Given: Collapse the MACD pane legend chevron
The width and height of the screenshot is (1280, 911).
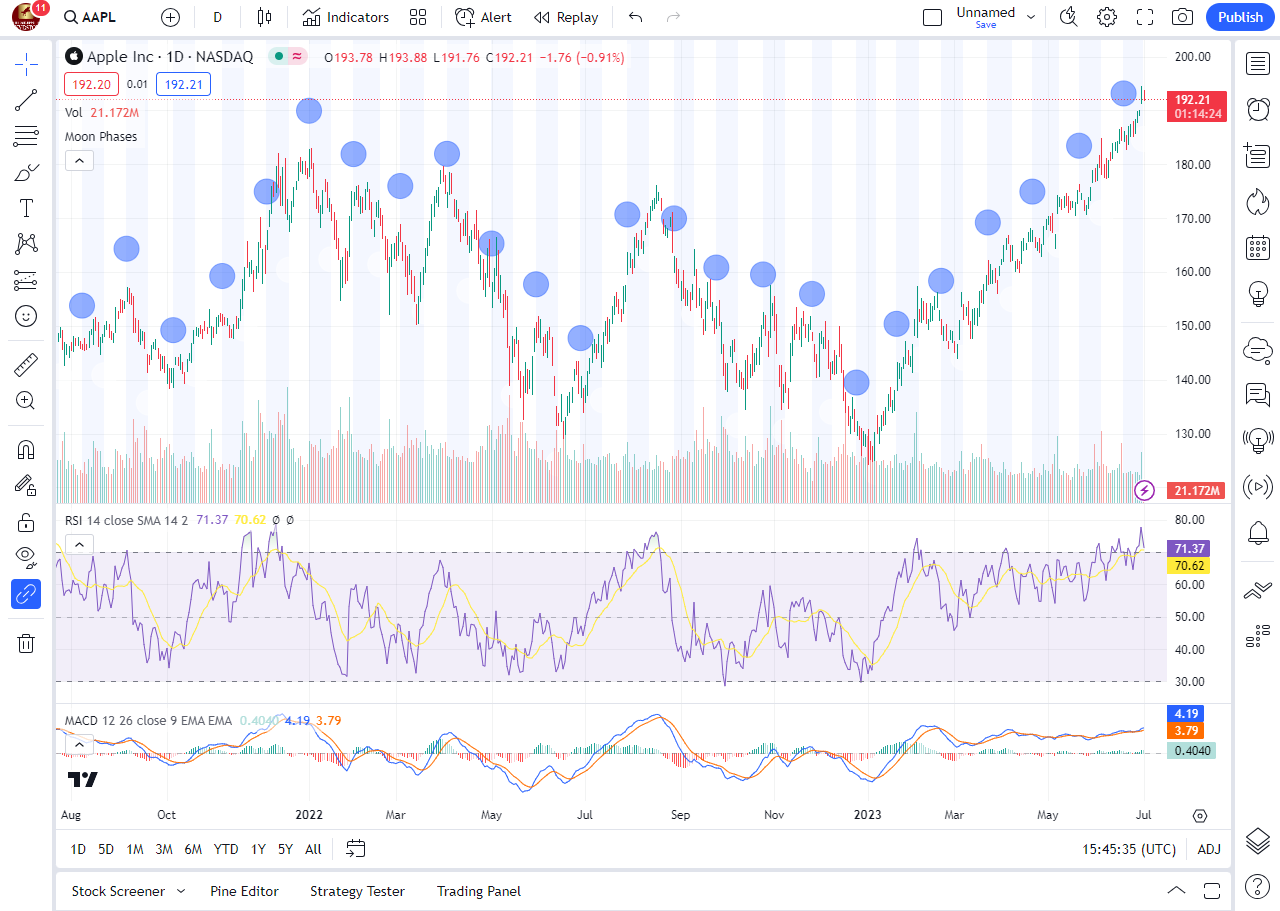Looking at the screenshot, I should click(79, 745).
